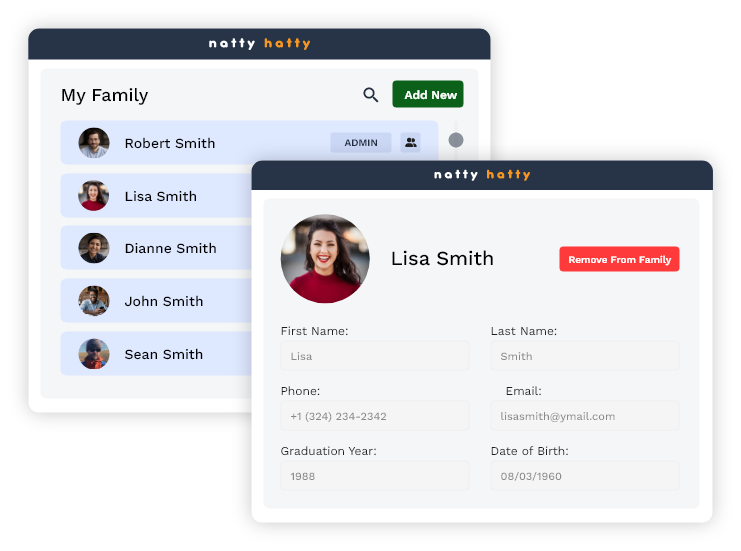Select the Last Name field

click(x=584, y=356)
